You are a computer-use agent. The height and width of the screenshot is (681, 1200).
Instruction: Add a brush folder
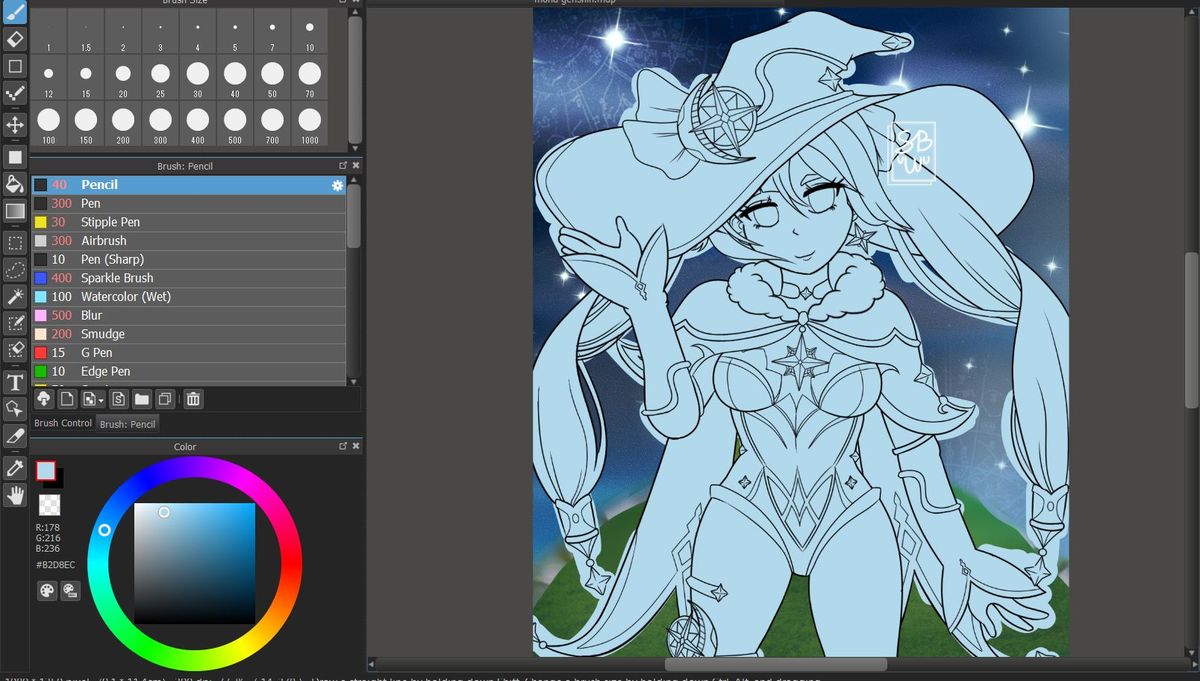(x=142, y=399)
